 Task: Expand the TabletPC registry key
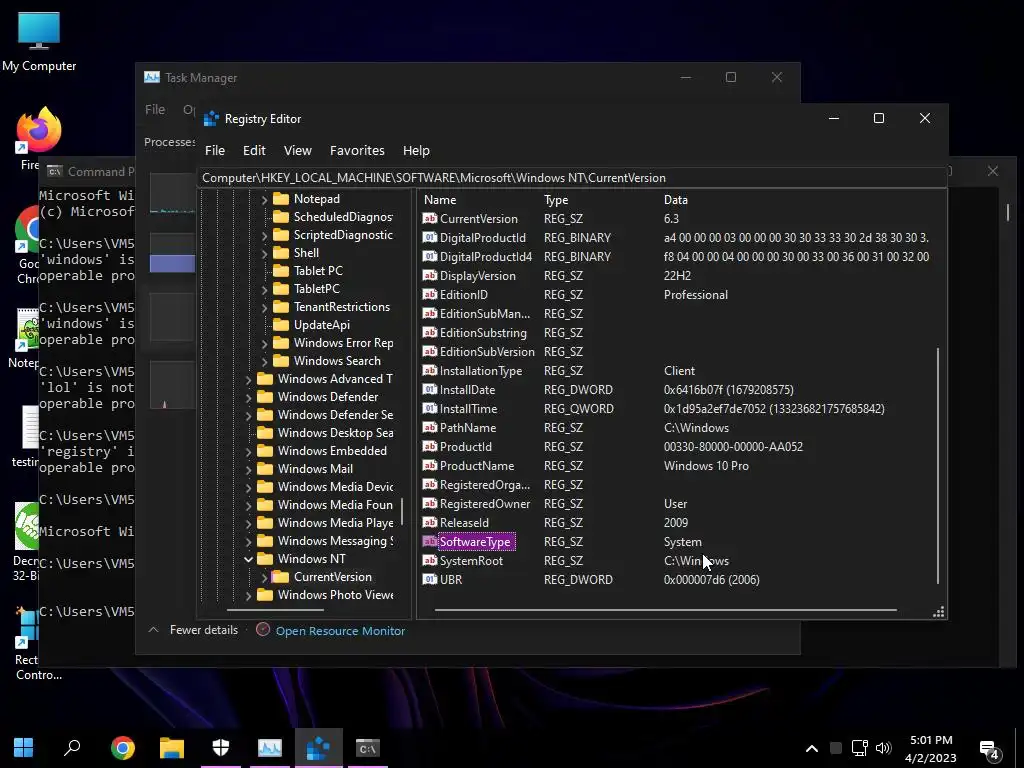pyautogui.click(x=264, y=289)
